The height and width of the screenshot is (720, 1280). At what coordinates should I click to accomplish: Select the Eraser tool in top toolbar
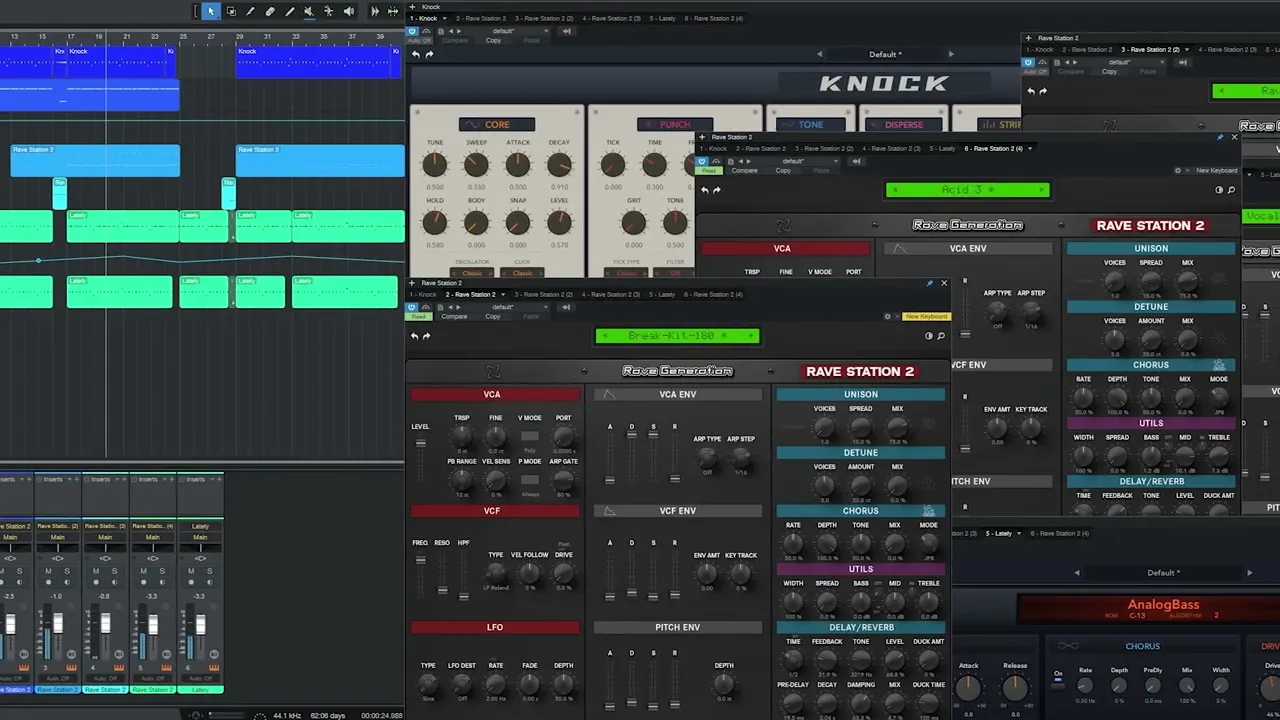pos(270,11)
